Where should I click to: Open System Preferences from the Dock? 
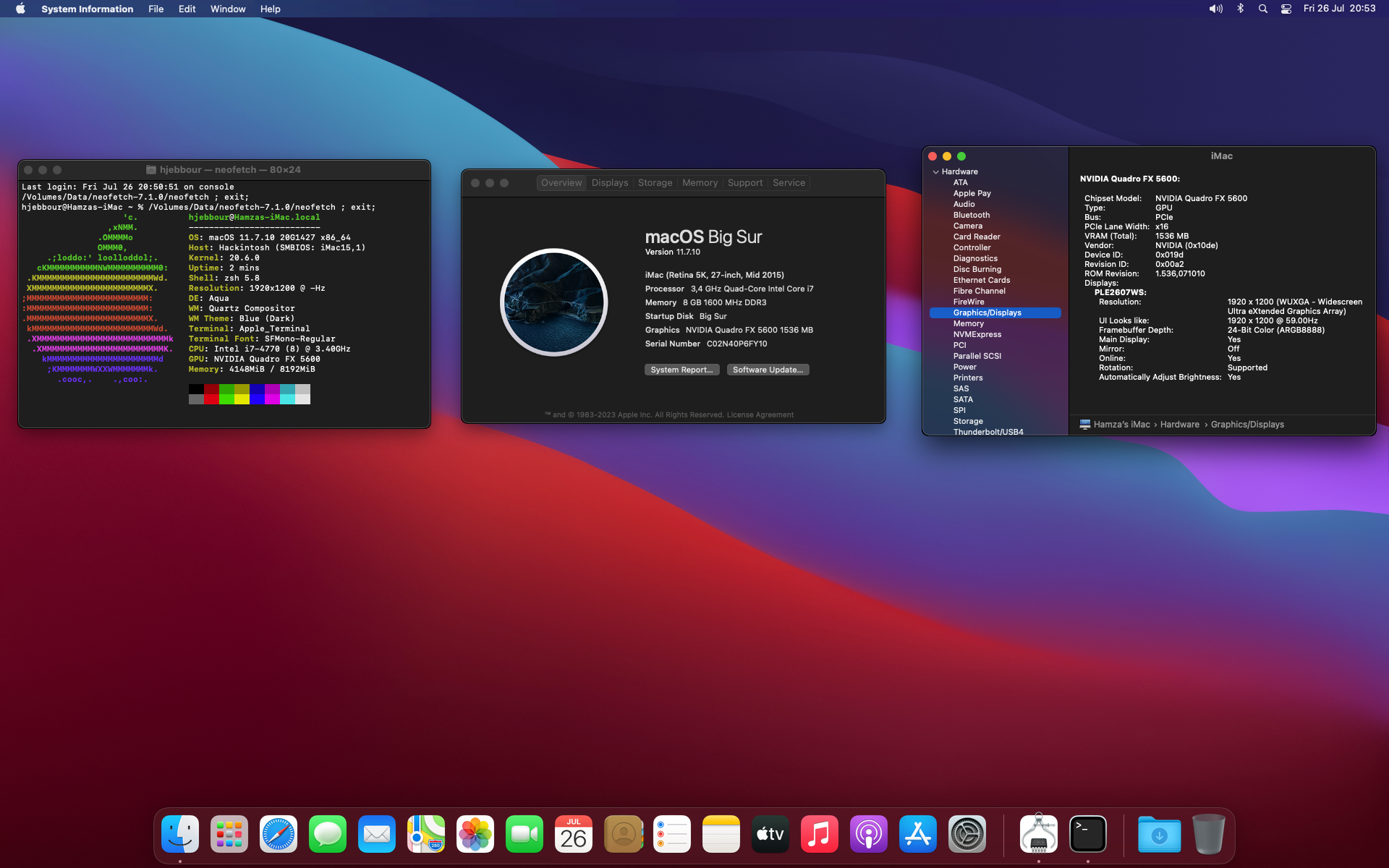[x=967, y=834]
